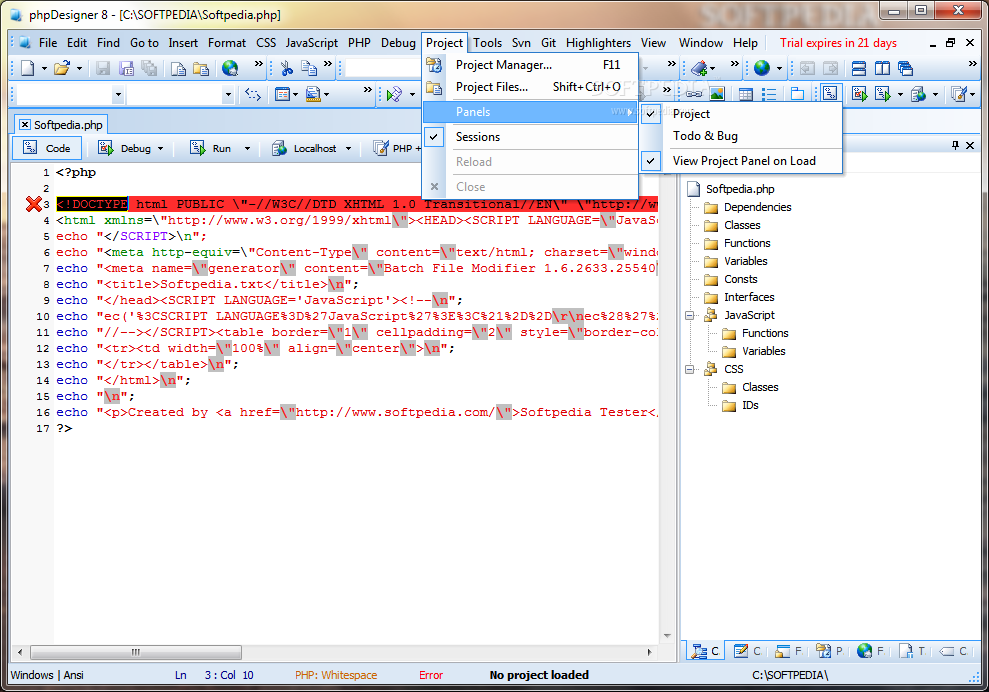The width and height of the screenshot is (989, 692).
Task: Click the Code view button
Action: point(47,148)
